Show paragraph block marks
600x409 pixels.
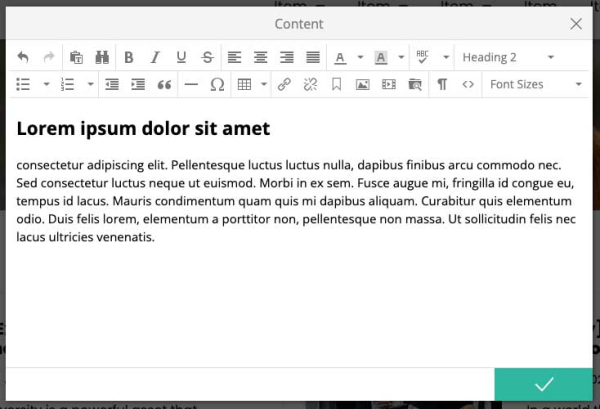point(442,84)
